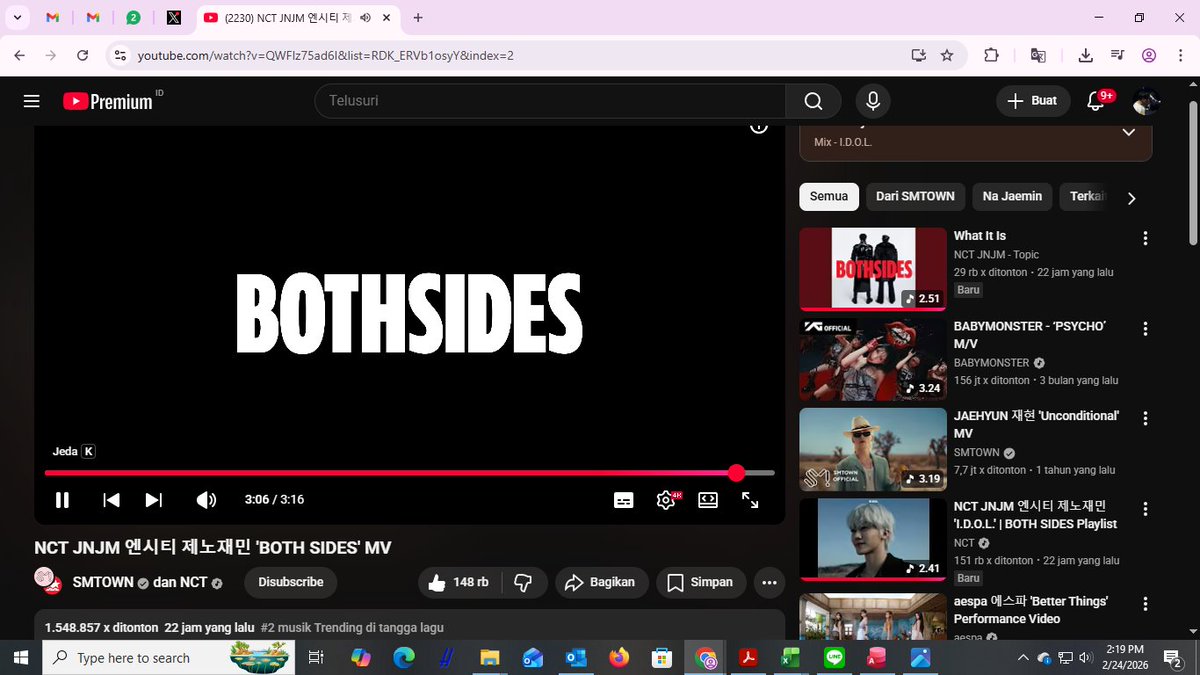
Task: Click the video progress bar
Action: click(x=410, y=473)
